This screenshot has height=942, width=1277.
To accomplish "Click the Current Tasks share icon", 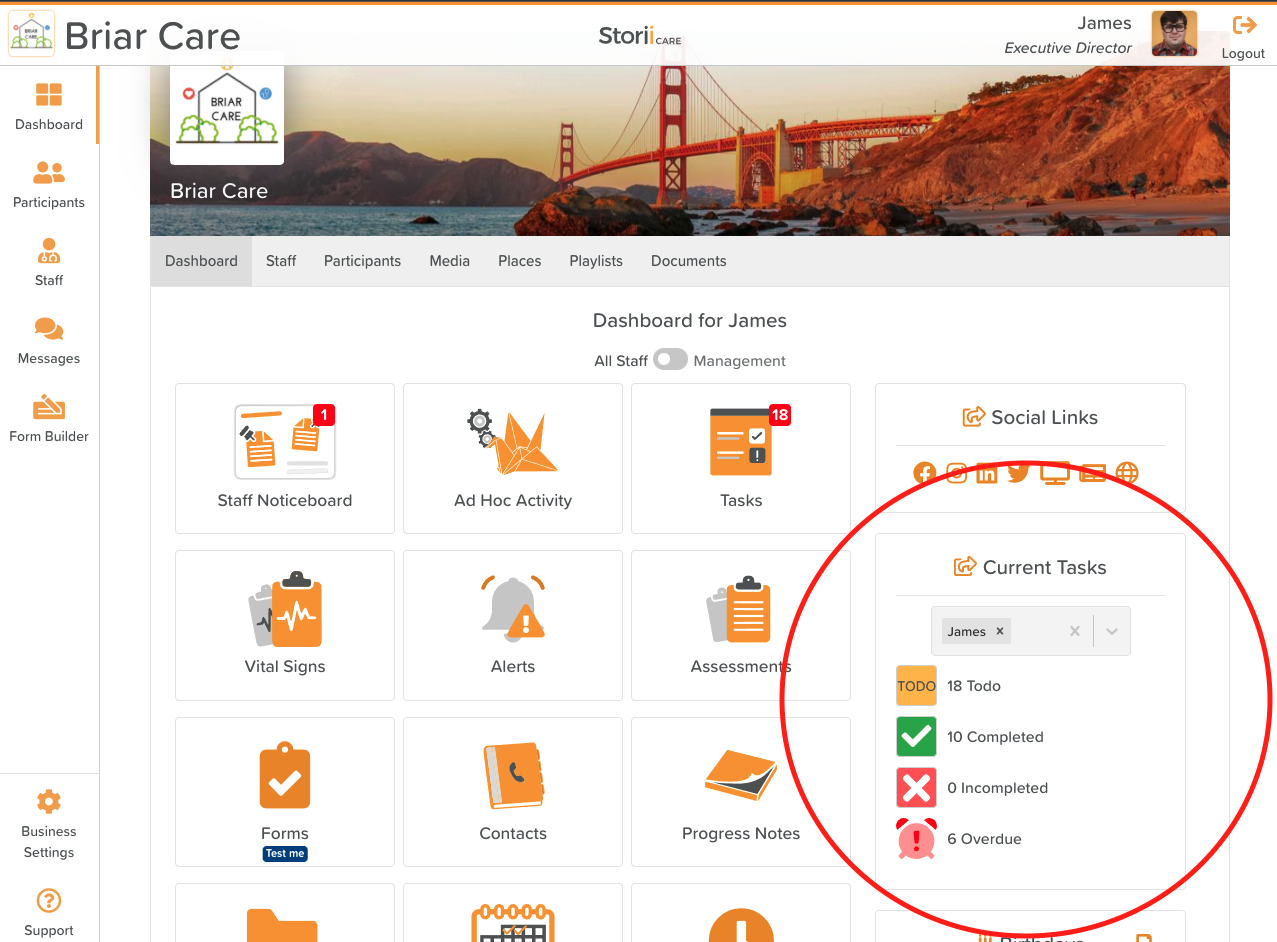I will [x=965, y=567].
